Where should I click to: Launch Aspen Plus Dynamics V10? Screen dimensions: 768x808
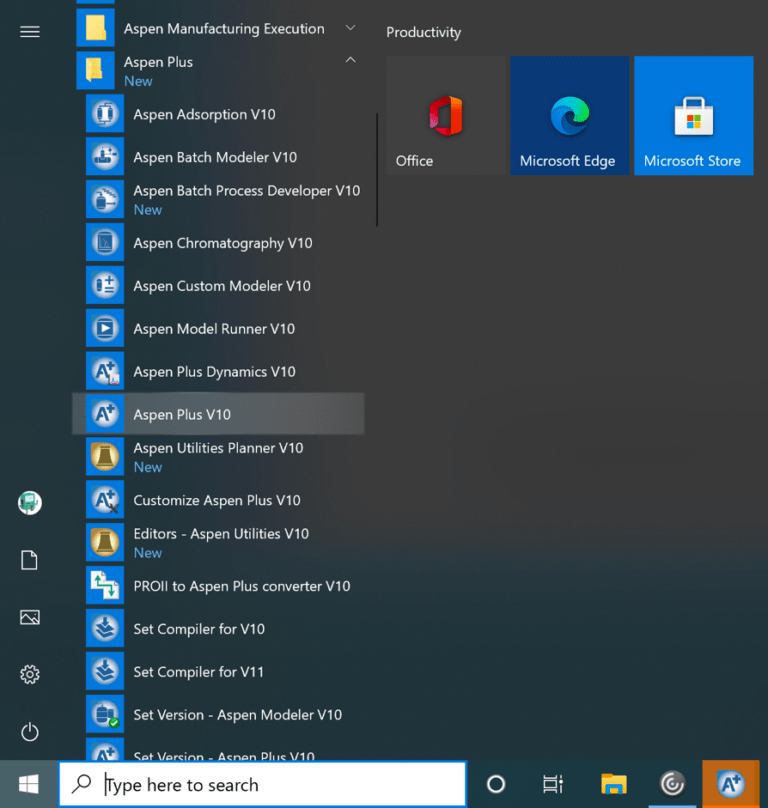coord(214,372)
